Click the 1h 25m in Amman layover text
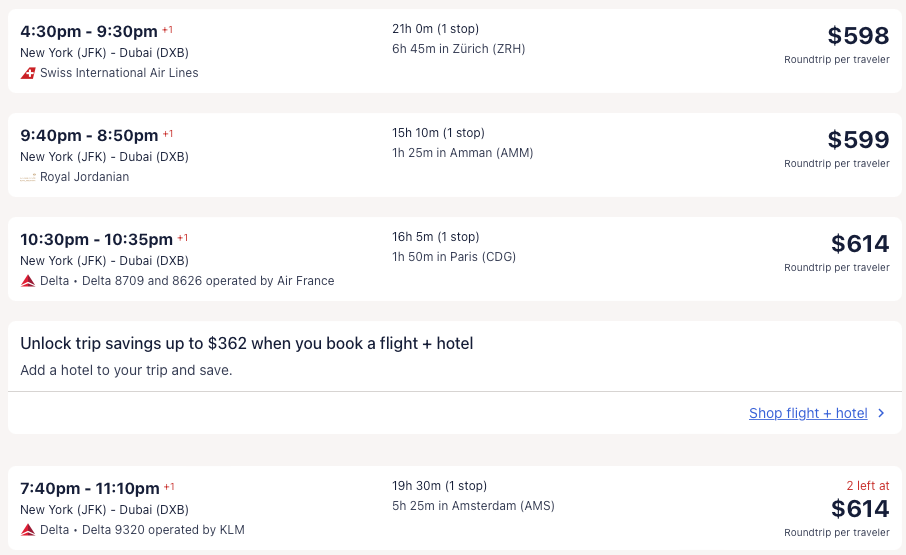 pos(462,153)
